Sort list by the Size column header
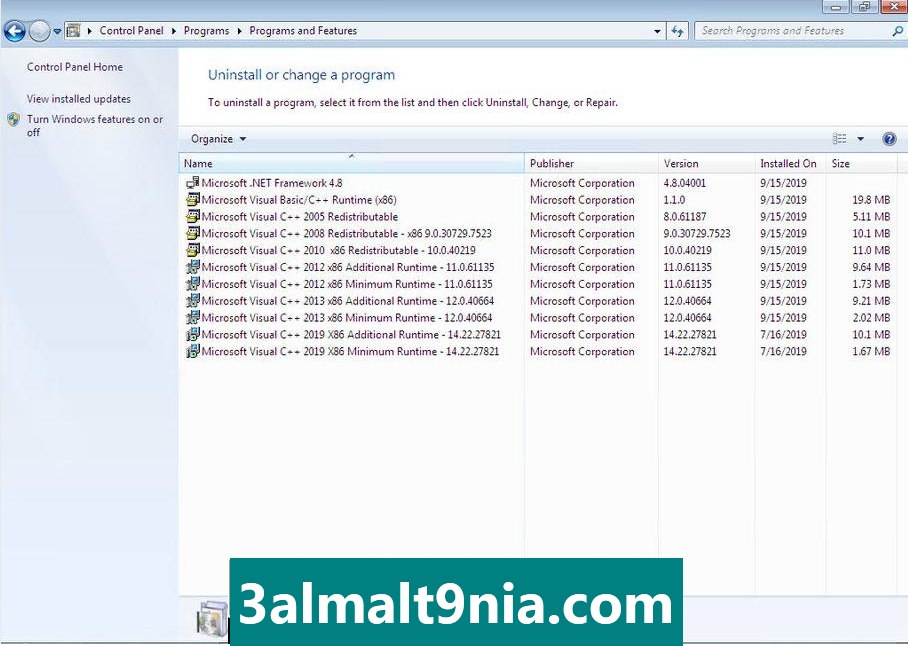 (862, 163)
